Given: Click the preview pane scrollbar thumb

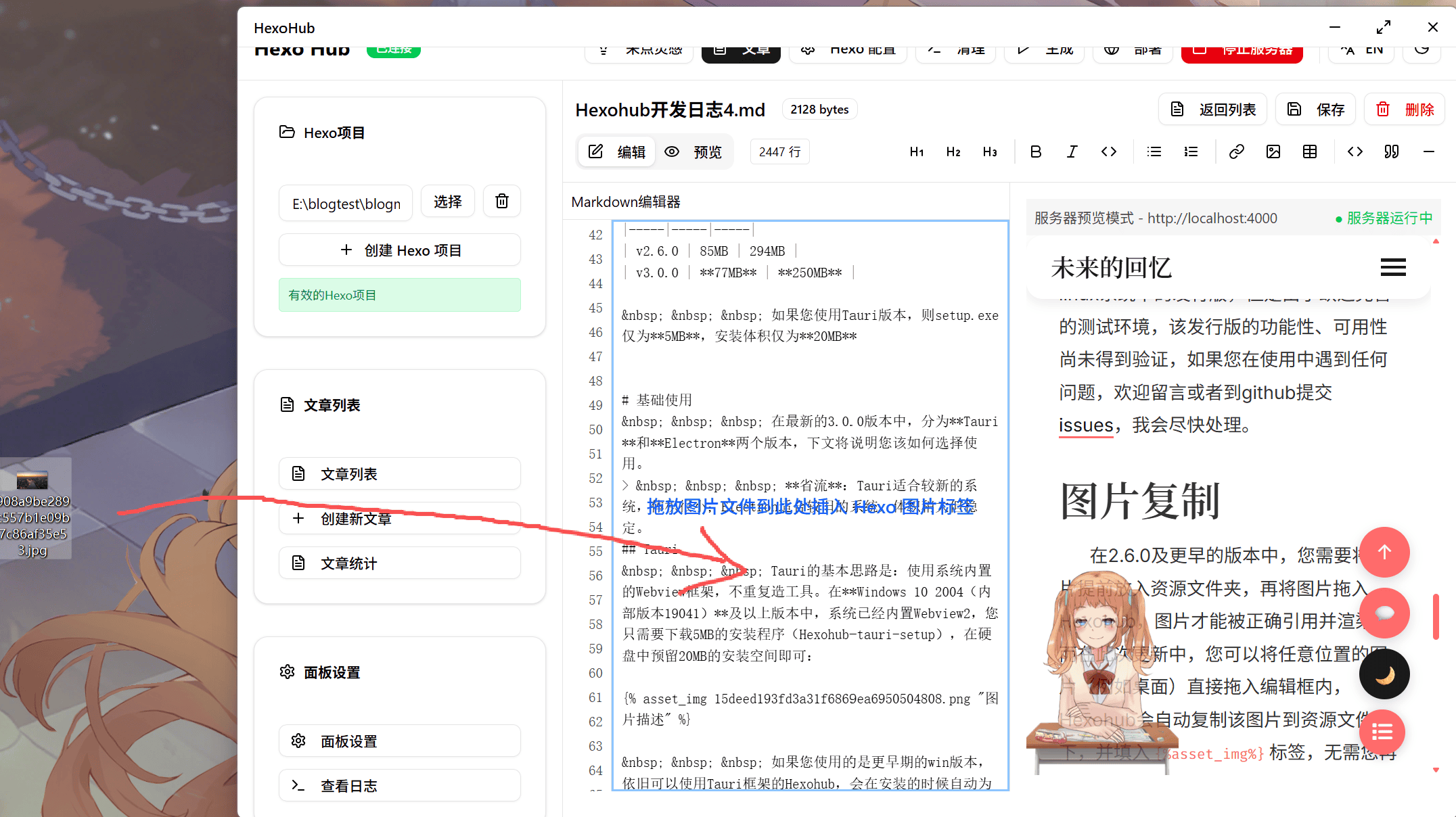Looking at the screenshot, I should (1436, 616).
